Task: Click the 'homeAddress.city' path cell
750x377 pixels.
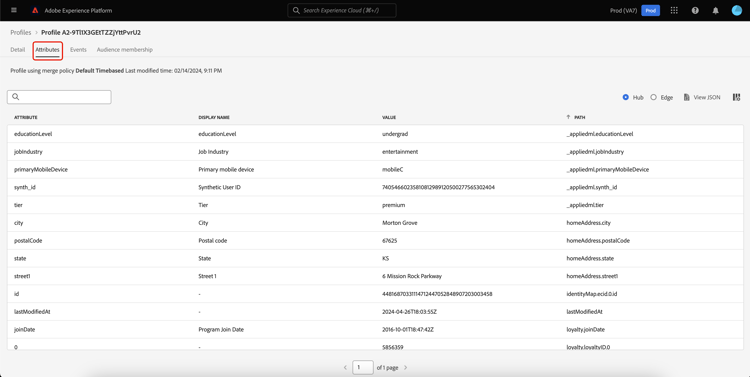Action: pyautogui.click(x=588, y=223)
